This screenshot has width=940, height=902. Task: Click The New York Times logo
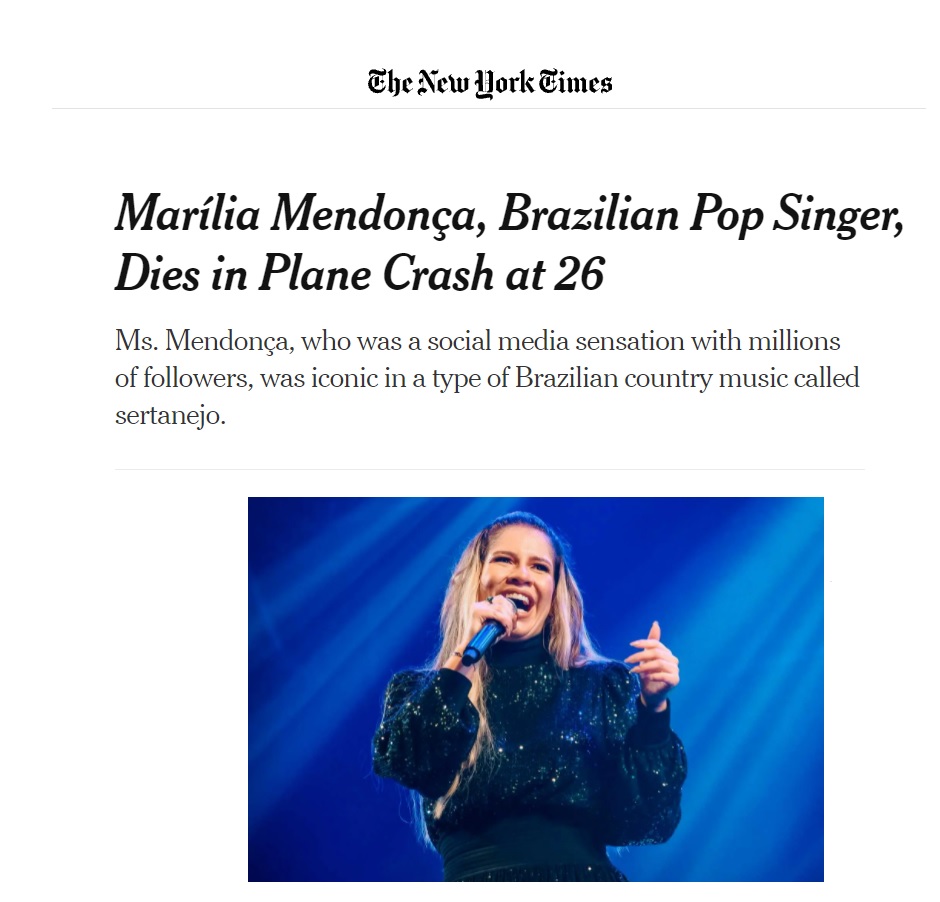(x=490, y=83)
